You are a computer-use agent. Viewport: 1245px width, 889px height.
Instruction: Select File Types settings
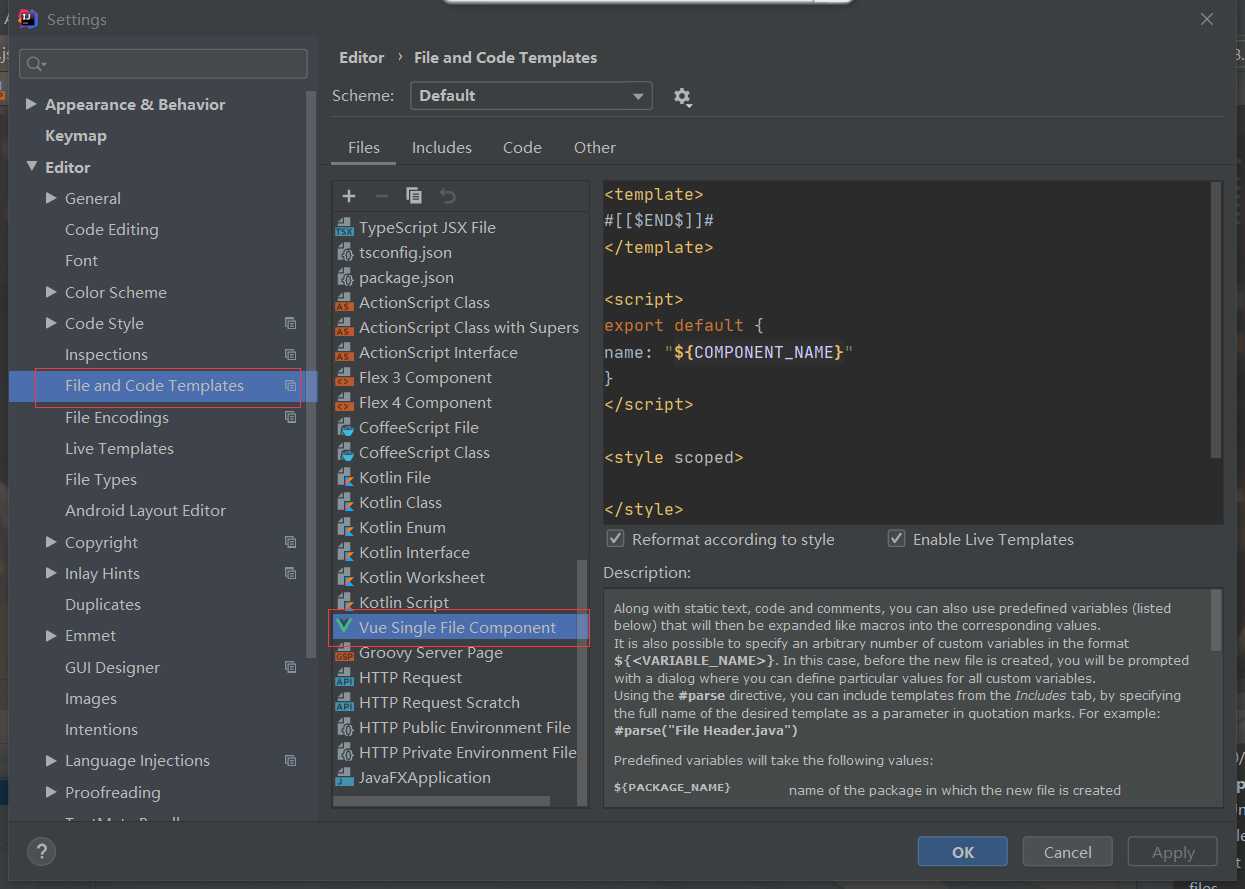101,479
